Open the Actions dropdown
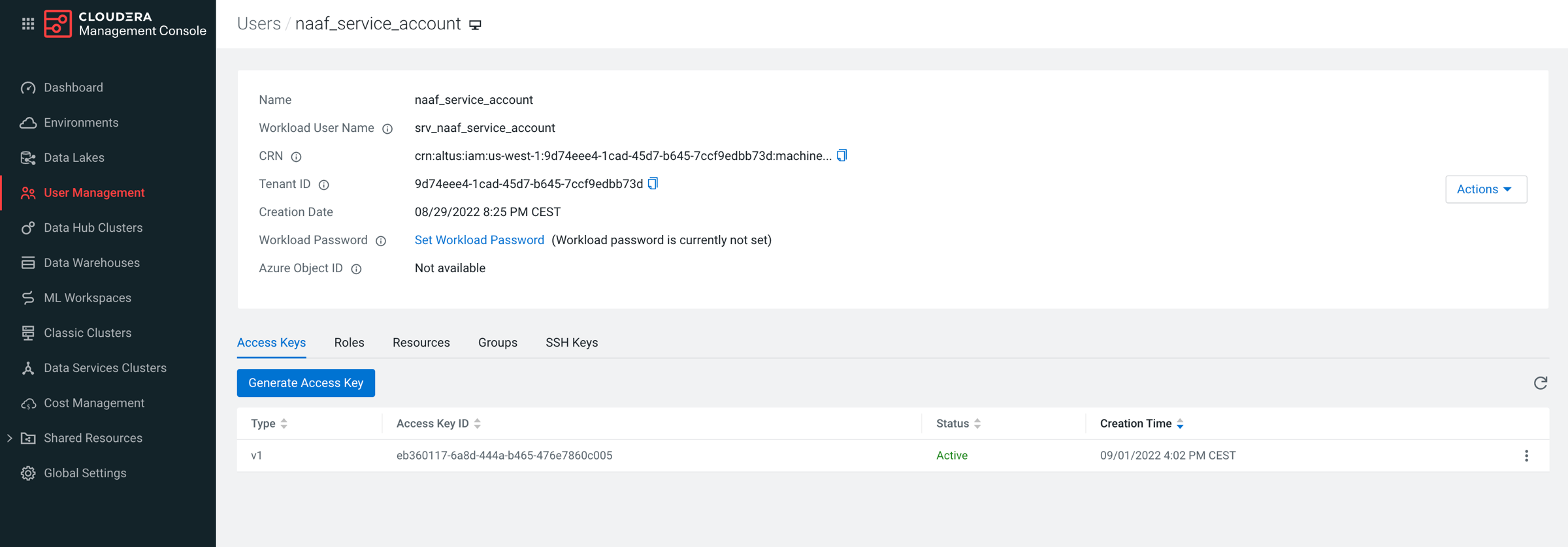The width and height of the screenshot is (1568, 547). click(1485, 189)
